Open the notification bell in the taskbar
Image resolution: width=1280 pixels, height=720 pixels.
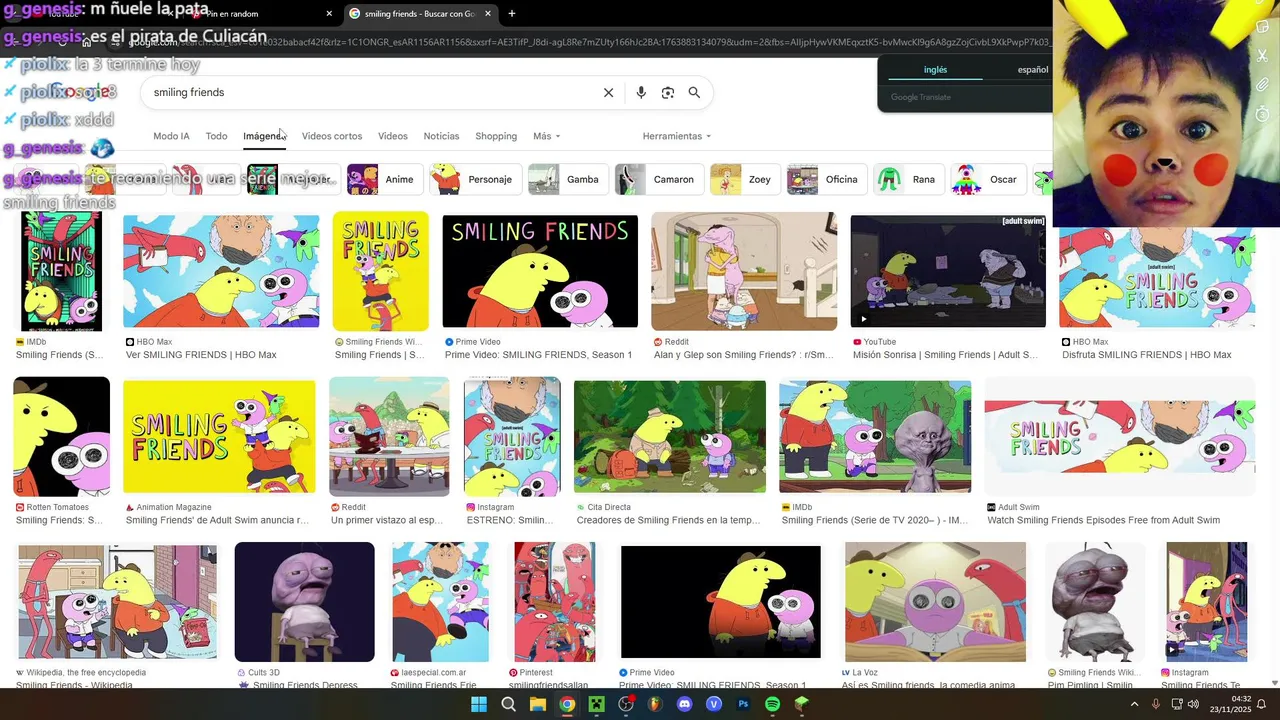(x=1261, y=704)
